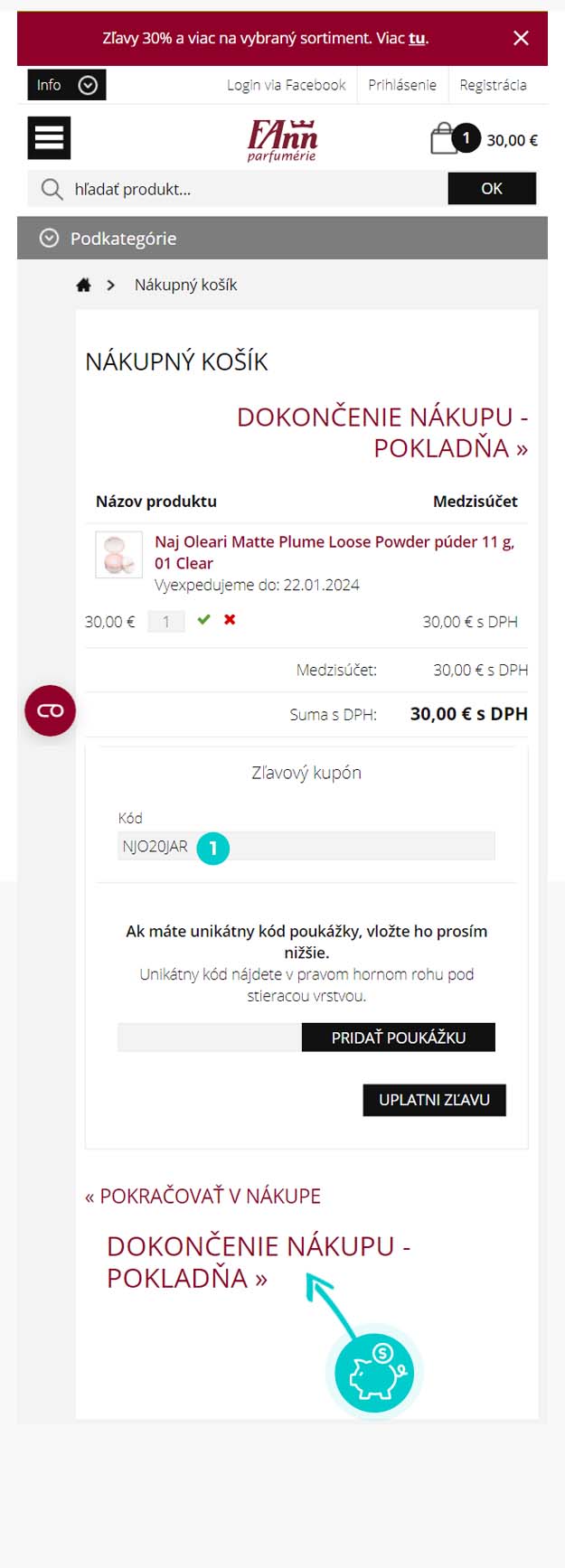Open the hamburger menu icon
The height and width of the screenshot is (1568, 565).
point(49,138)
